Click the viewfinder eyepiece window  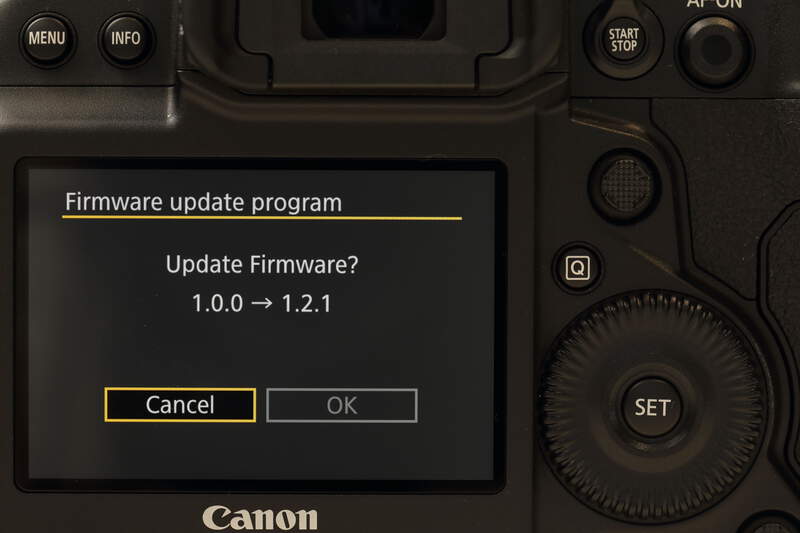point(373,18)
